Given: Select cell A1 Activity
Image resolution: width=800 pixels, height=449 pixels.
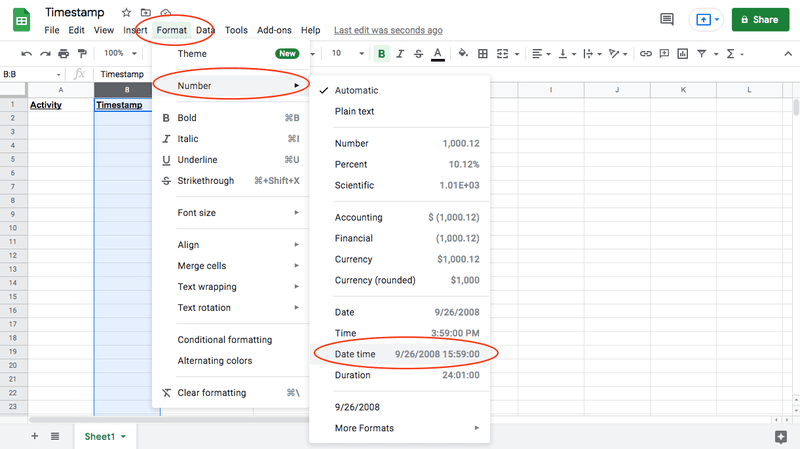Looking at the screenshot, I should point(61,105).
